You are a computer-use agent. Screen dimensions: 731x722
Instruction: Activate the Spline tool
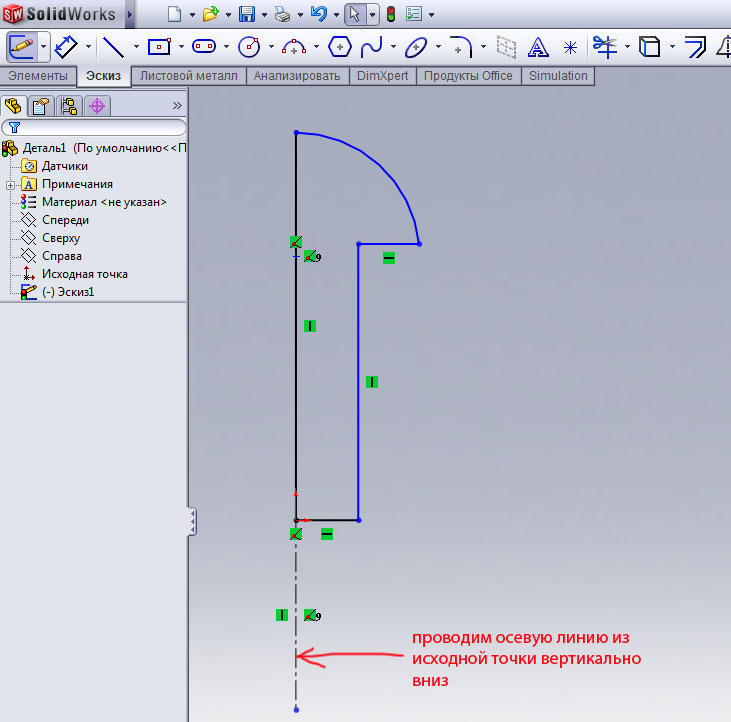371,46
